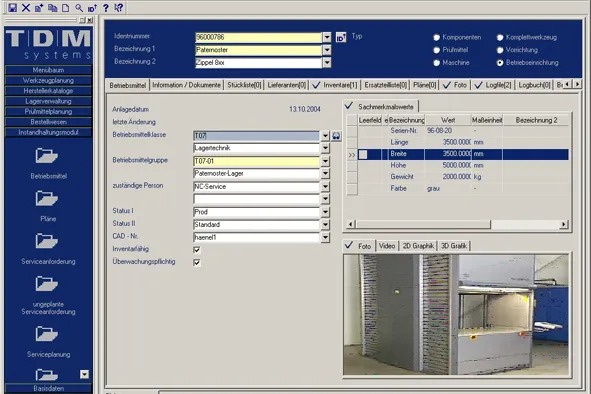Open the Pläne folder in sidebar

point(47,198)
